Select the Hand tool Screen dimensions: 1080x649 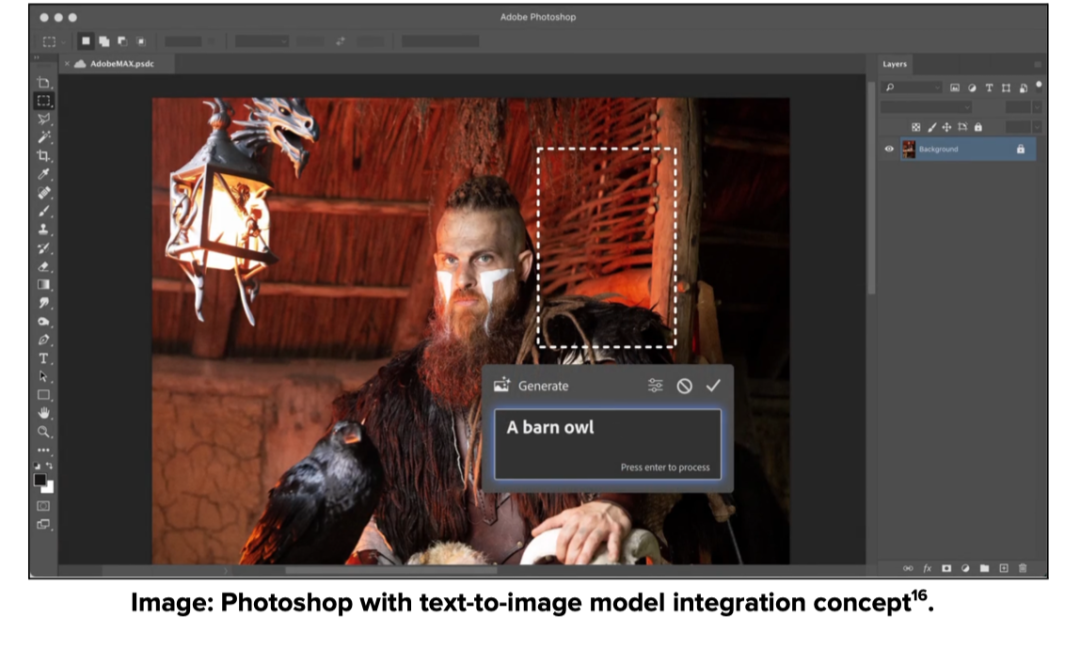43,413
